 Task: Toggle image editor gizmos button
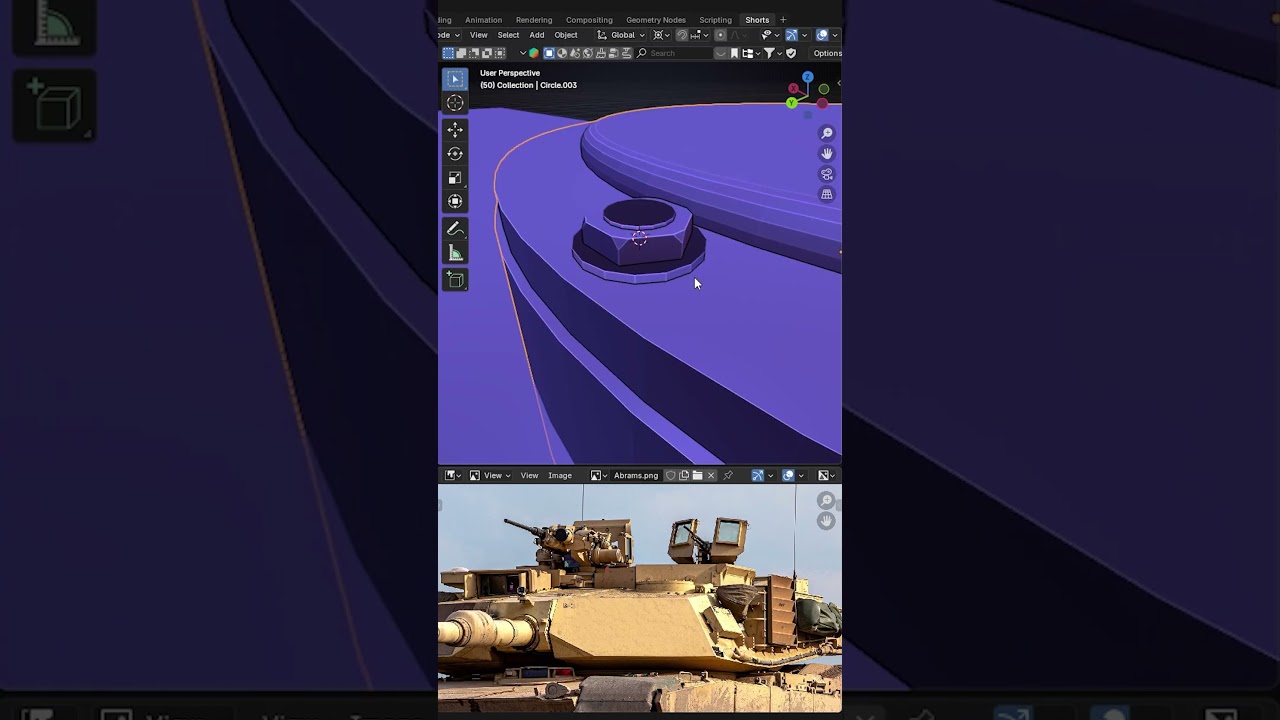pos(758,476)
